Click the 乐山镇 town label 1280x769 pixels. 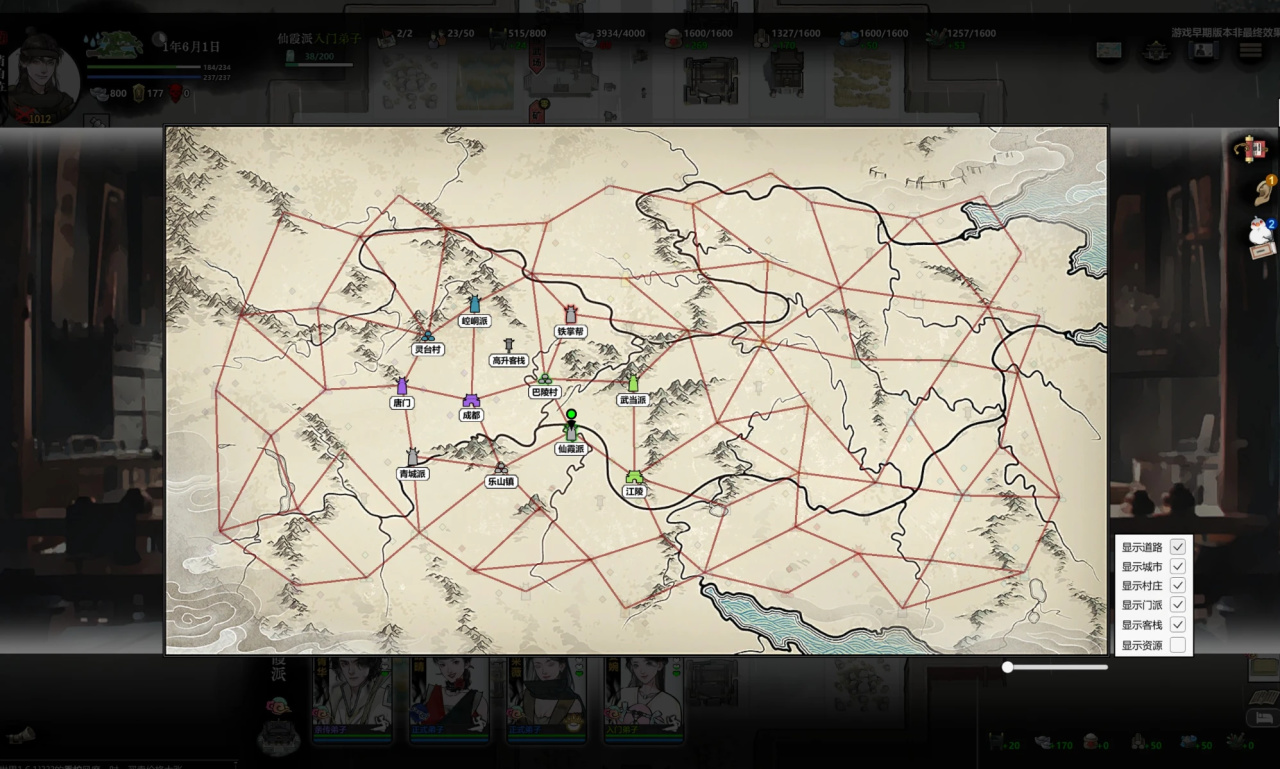(x=501, y=481)
